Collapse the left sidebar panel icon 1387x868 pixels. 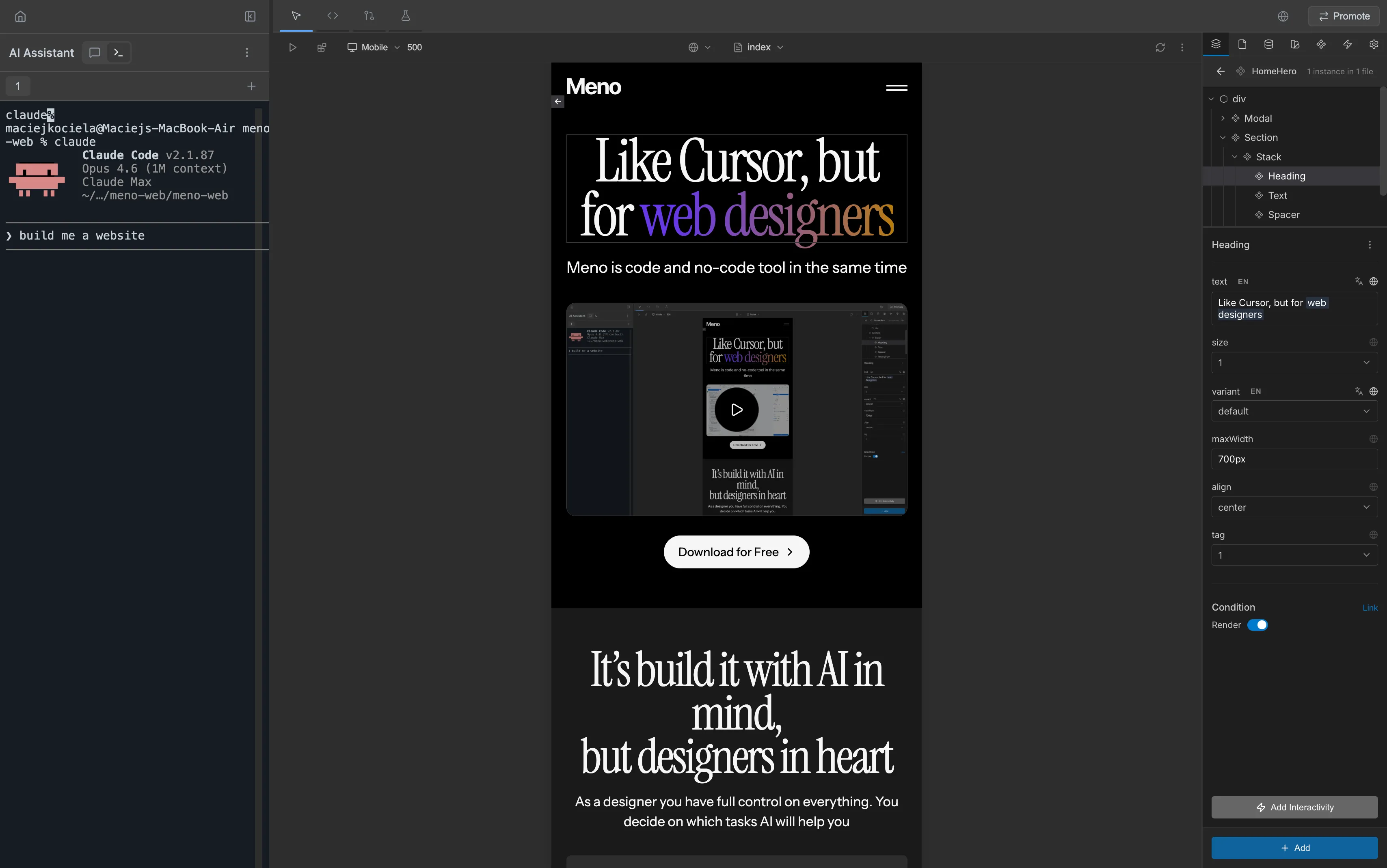coord(250,16)
